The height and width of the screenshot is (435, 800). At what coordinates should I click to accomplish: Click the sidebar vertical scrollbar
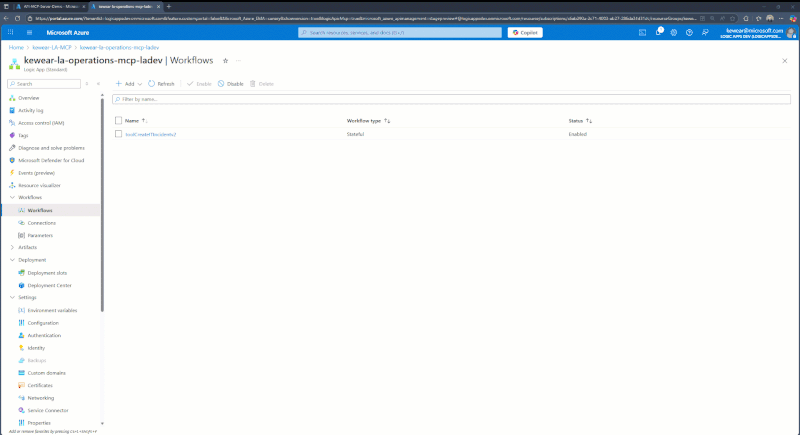[x=102, y=204]
